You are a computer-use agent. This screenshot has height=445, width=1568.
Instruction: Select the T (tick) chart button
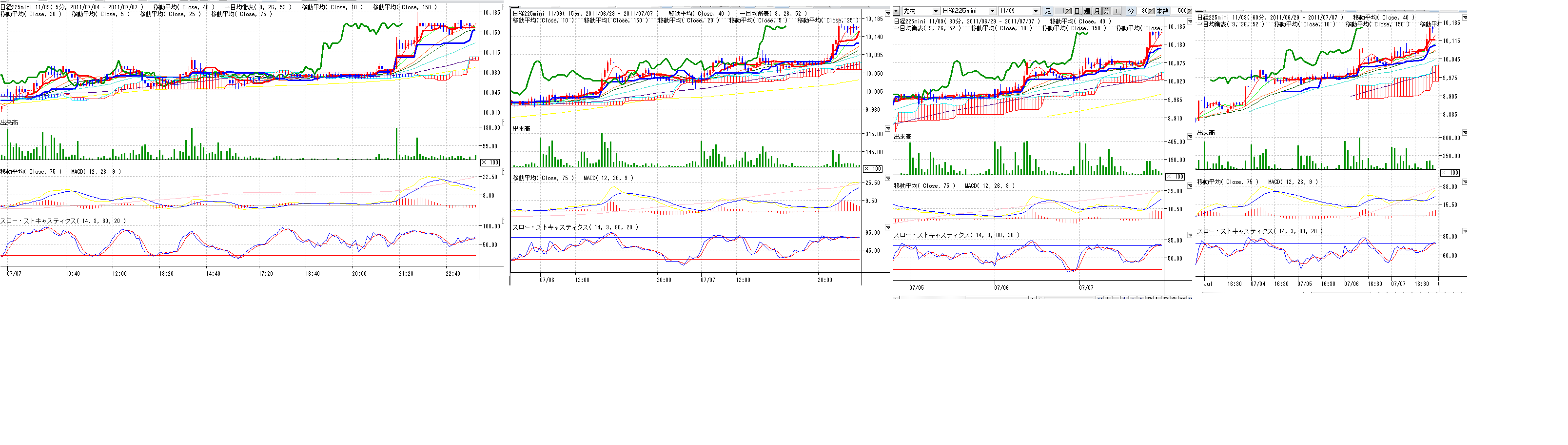[x=1117, y=11]
